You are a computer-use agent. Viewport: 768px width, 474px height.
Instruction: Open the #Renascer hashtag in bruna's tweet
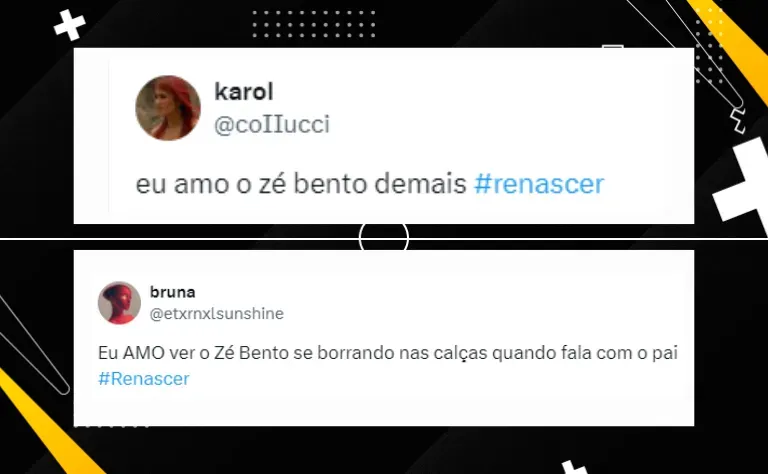(x=144, y=379)
